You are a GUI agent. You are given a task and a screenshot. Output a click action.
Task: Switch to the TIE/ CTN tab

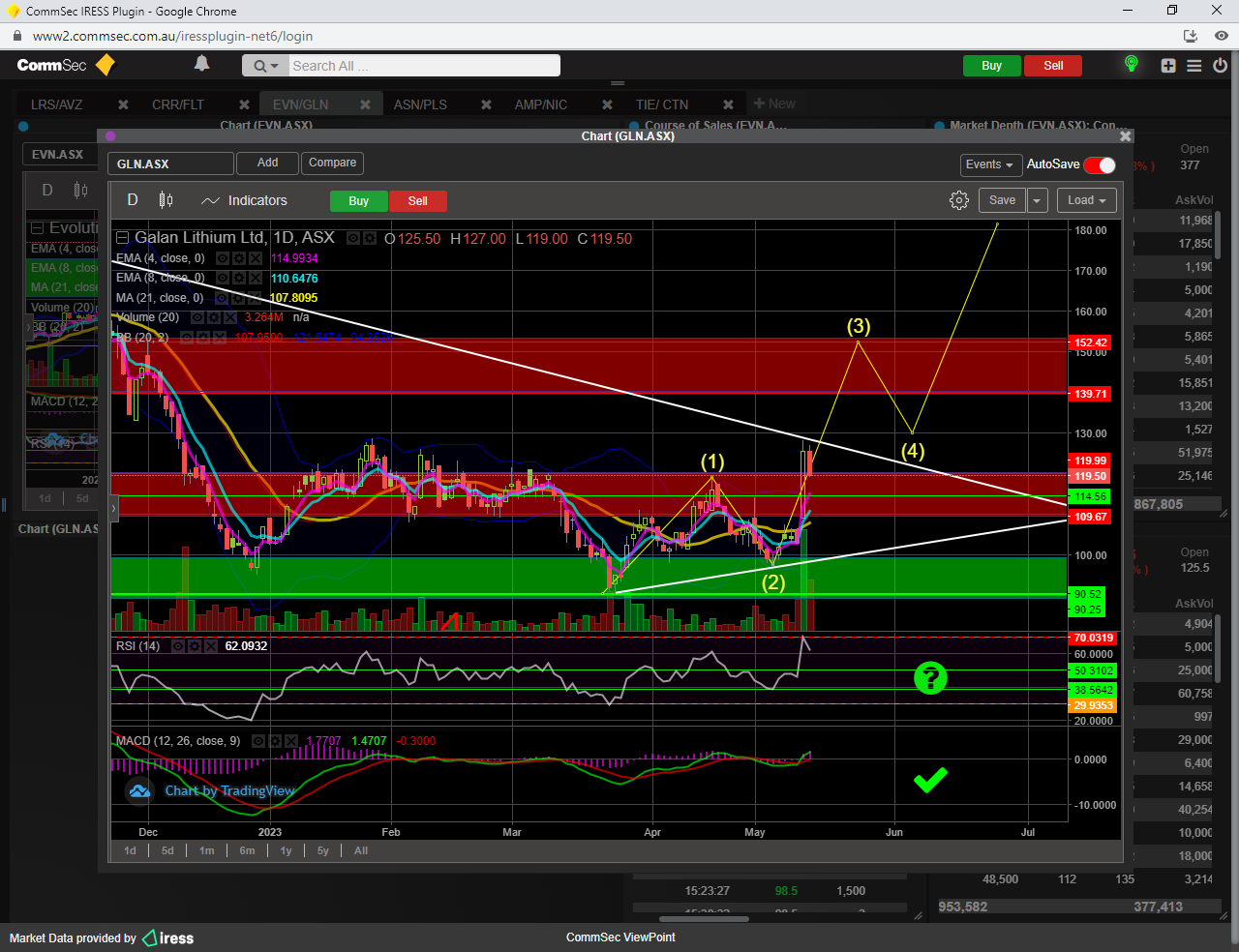(x=662, y=104)
